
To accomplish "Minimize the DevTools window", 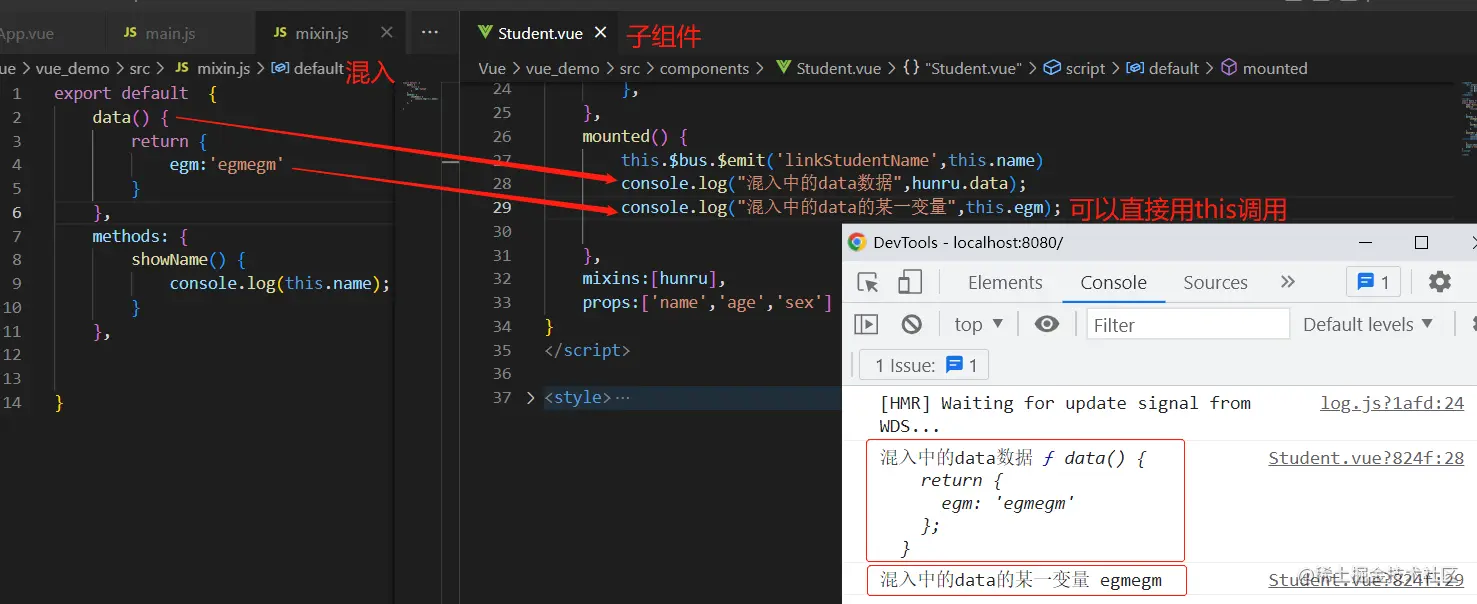I will coord(1367,242).
